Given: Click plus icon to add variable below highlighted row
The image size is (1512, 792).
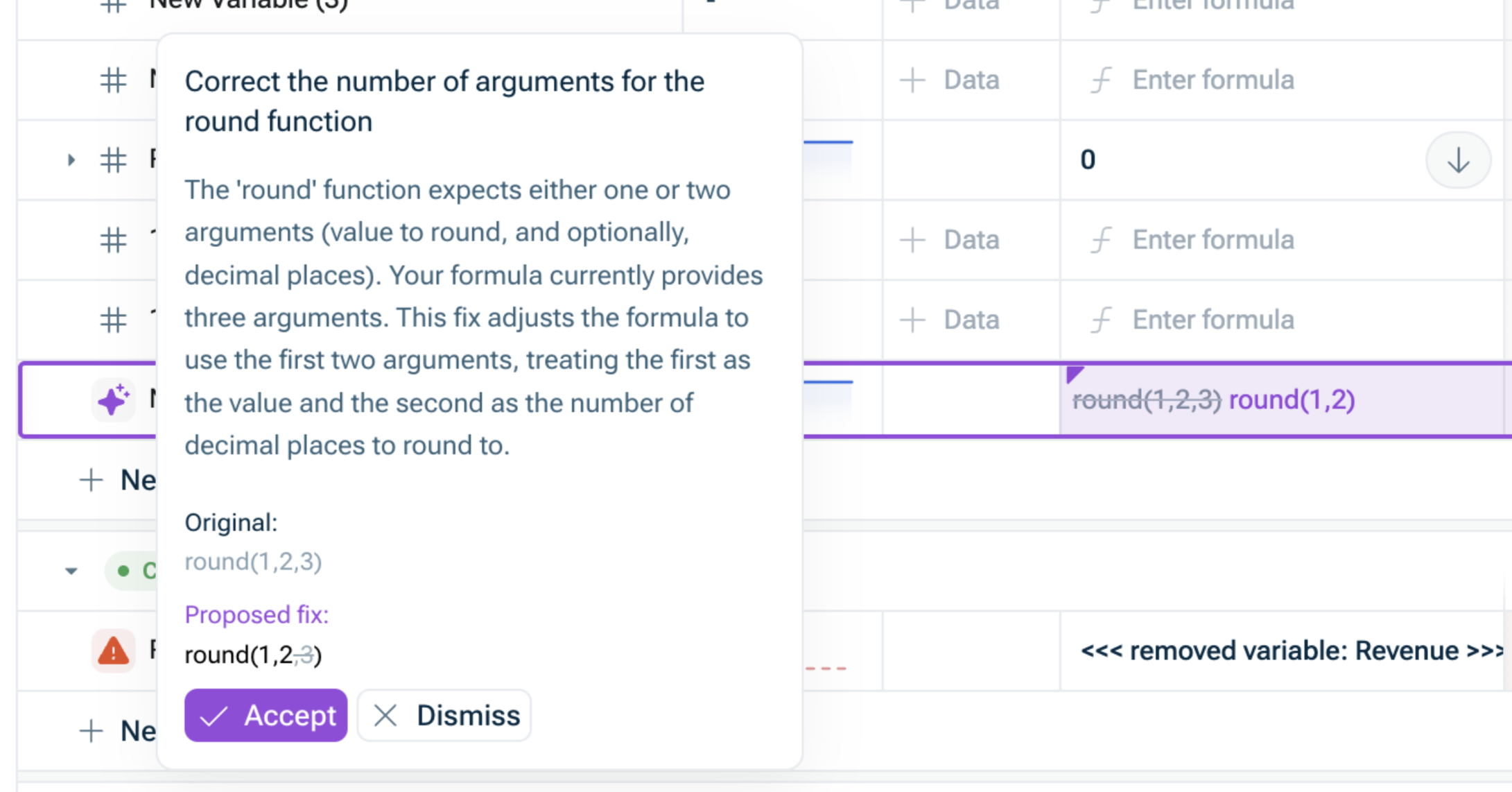Looking at the screenshot, I should (x=92, y=480).
